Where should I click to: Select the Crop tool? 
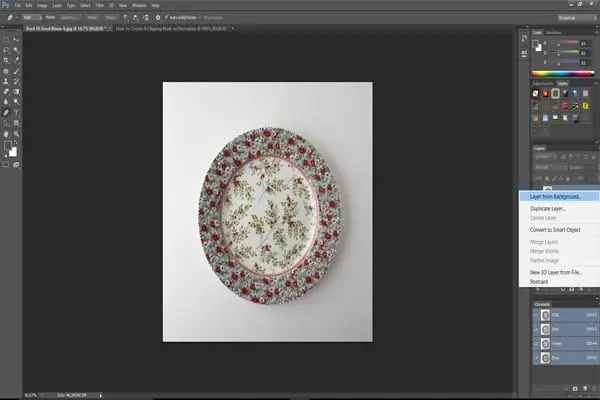tap(6, 60)
